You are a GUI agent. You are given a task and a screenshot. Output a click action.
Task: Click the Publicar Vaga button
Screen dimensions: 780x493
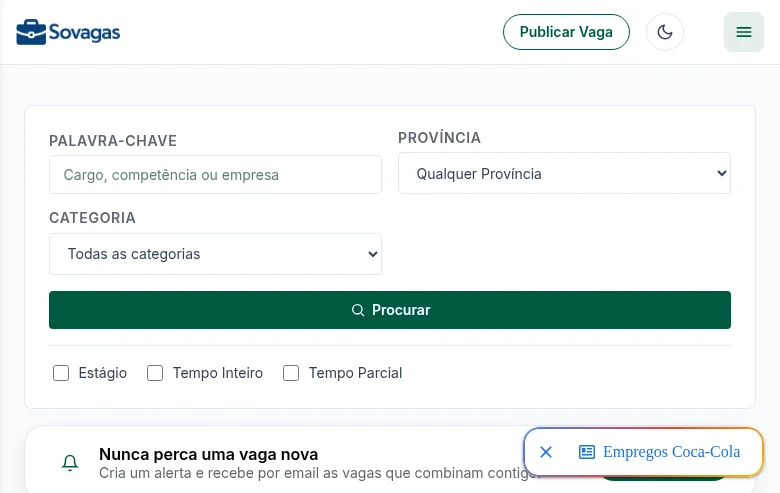(566, 32)
